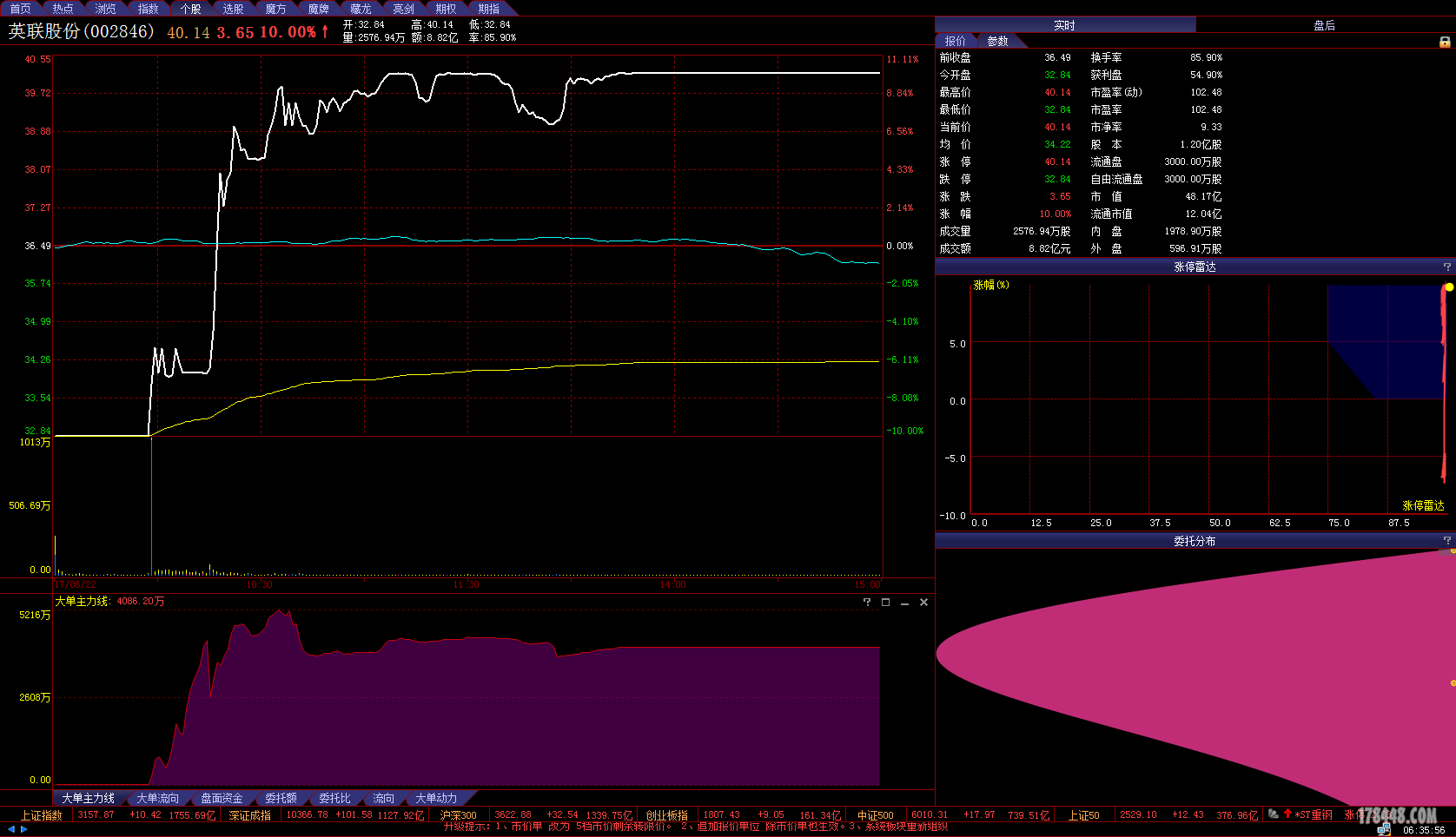Click the stock name 英联股份(002846)

pyautogui.click(x=81, y=31)
